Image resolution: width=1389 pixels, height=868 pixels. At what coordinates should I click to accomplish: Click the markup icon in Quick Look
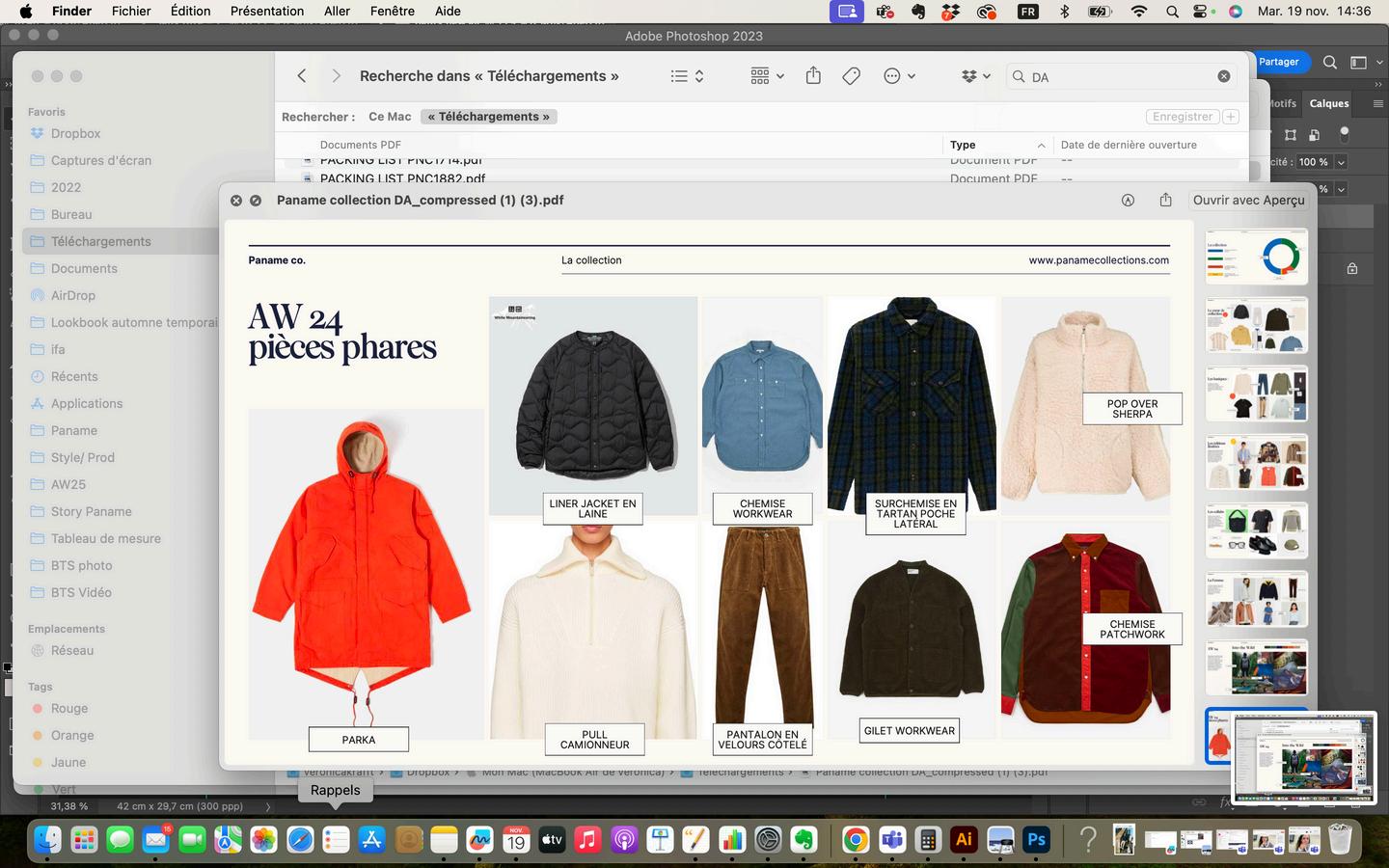pyautogui.click(x=1128, y=200)
